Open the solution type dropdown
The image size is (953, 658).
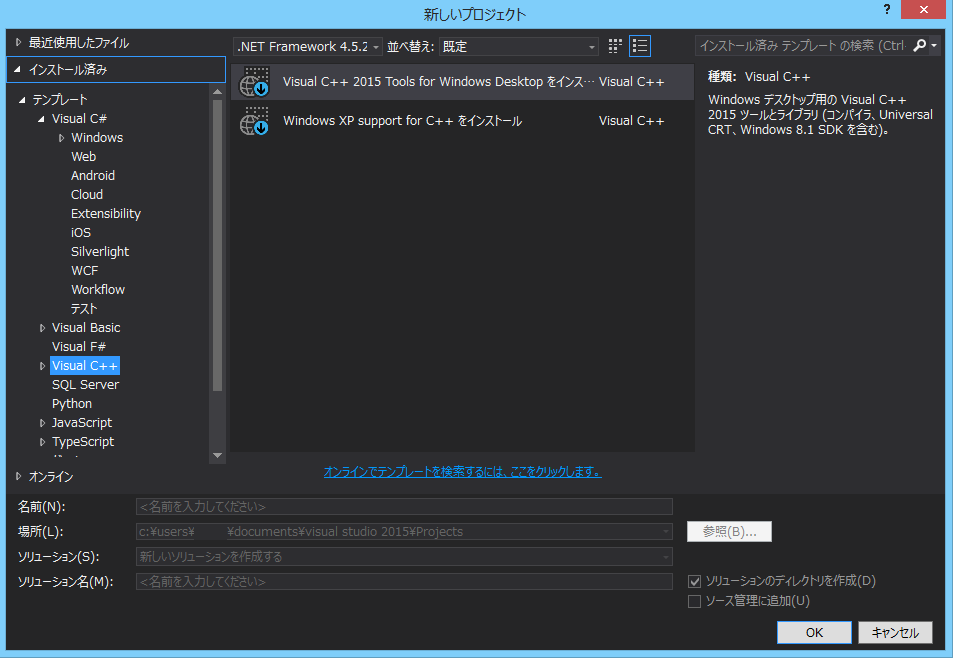pos(666,557)
